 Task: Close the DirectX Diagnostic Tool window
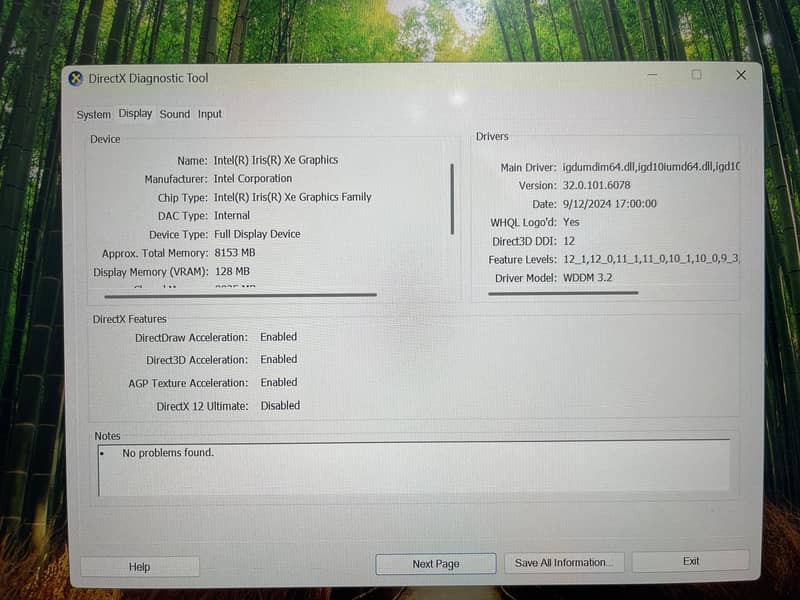(x=741, y=76)
